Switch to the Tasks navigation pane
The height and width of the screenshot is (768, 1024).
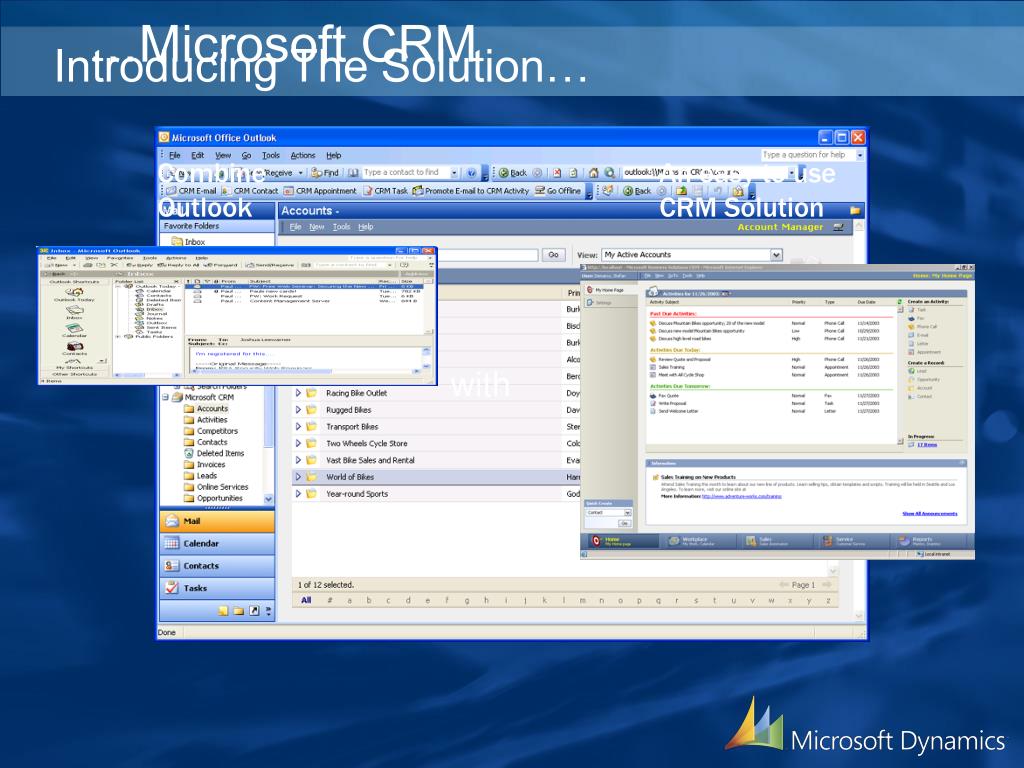[217, 588]
